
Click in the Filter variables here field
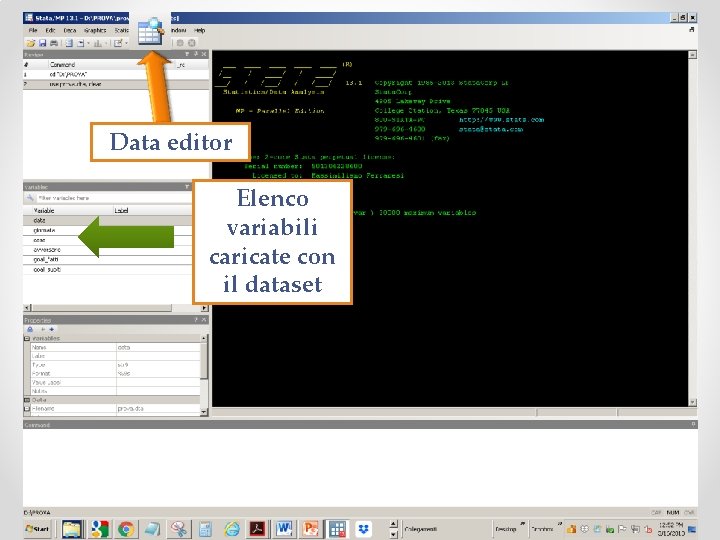click(x=113, y=198)
